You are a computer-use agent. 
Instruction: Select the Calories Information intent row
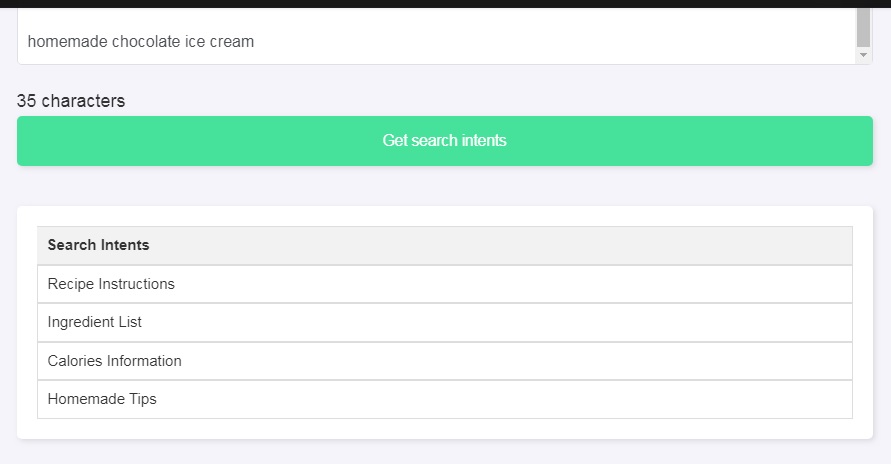point(444,361)
